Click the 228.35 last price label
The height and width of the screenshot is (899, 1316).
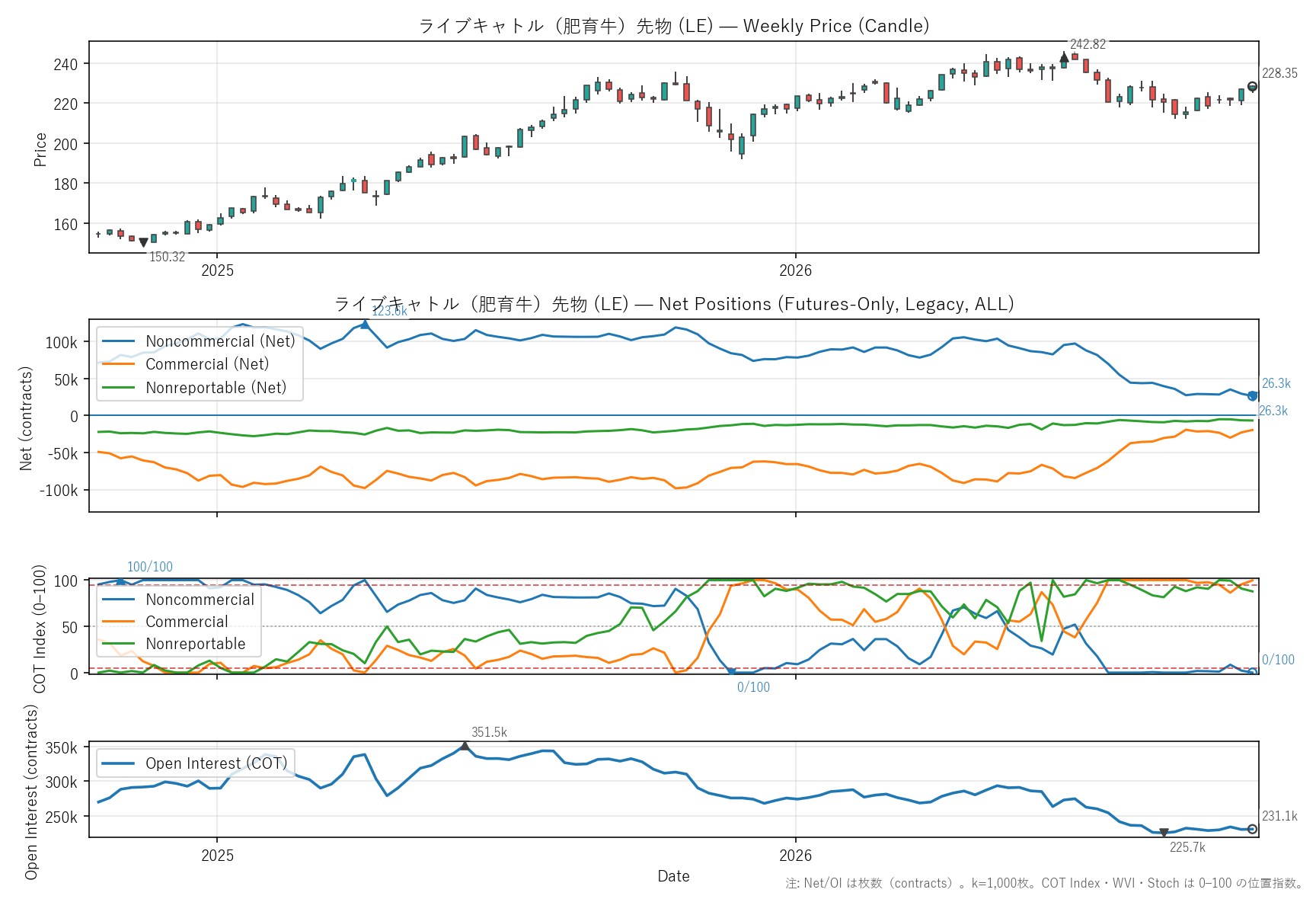[1279, 73]
